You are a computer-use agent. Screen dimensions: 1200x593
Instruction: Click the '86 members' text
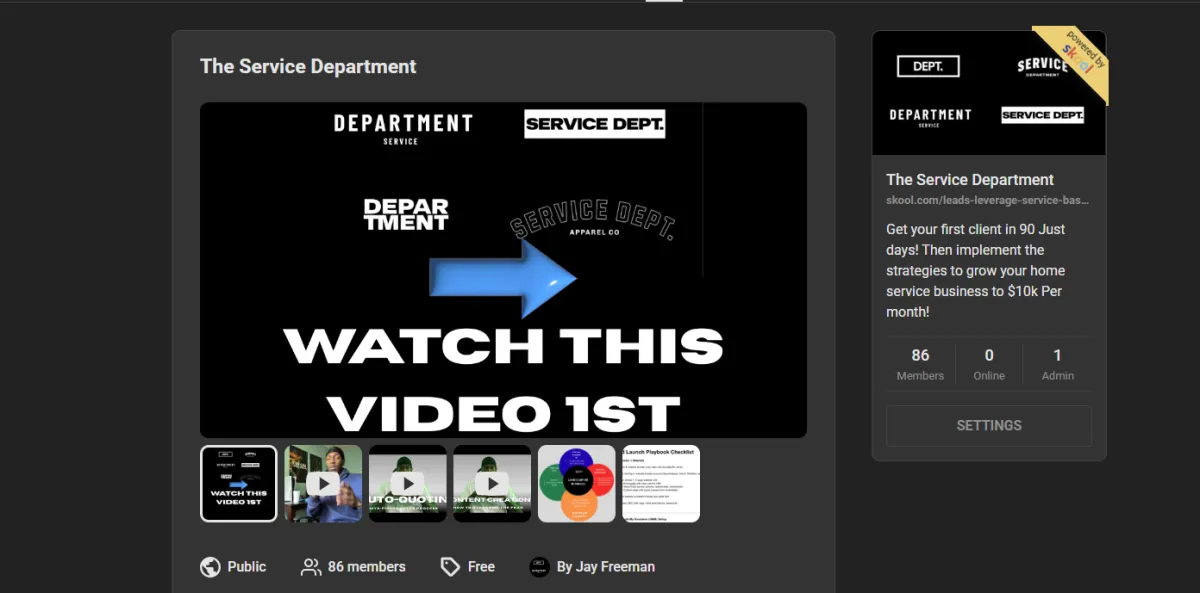(367, 567)
